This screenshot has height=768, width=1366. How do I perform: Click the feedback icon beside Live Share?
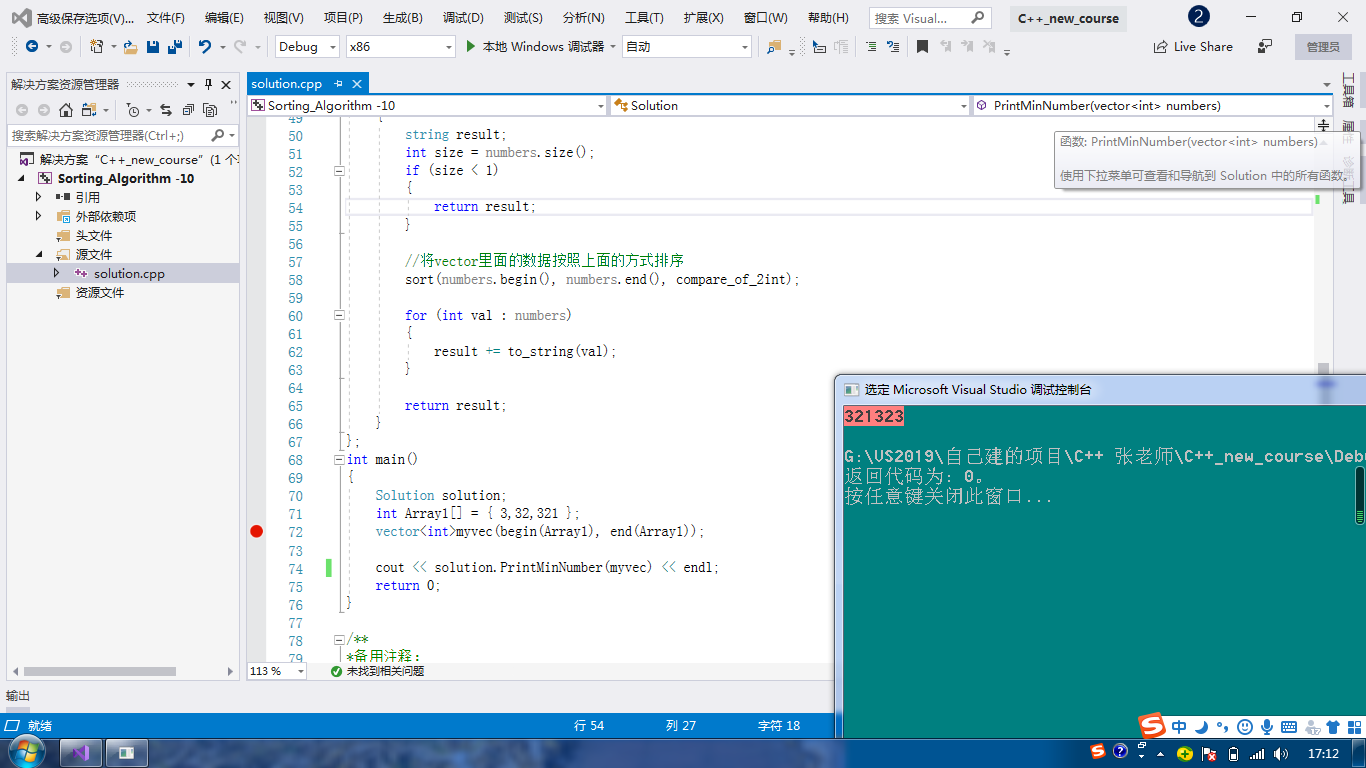pos(1265,47)
